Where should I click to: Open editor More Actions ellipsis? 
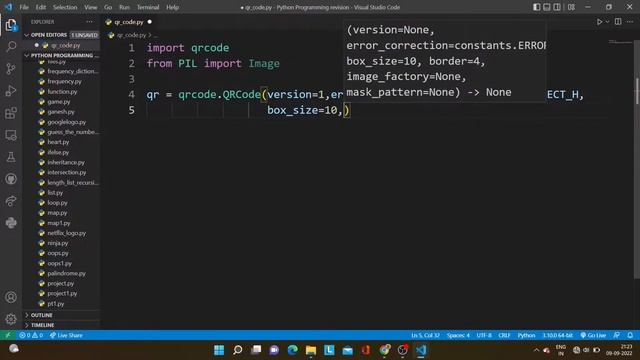(630, 22)
